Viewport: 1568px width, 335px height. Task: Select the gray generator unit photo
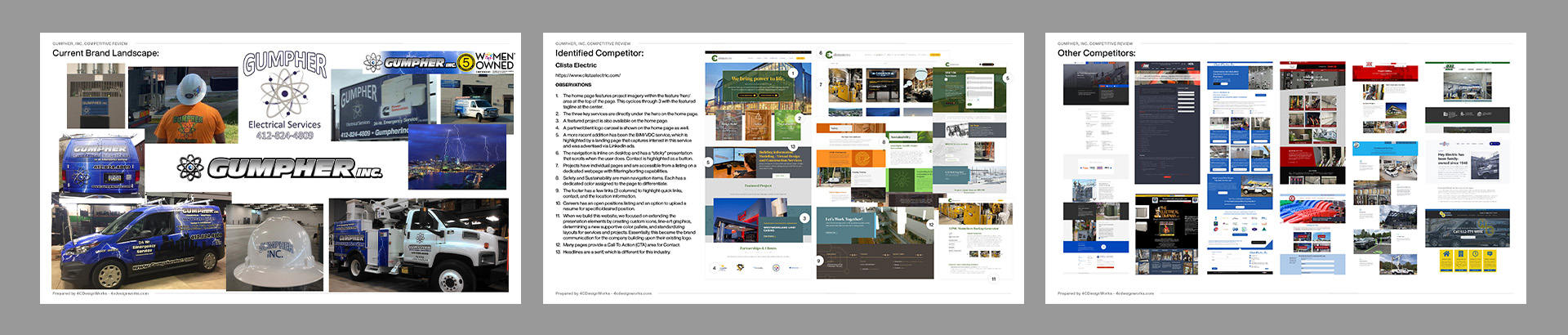(x=96, y=95)
